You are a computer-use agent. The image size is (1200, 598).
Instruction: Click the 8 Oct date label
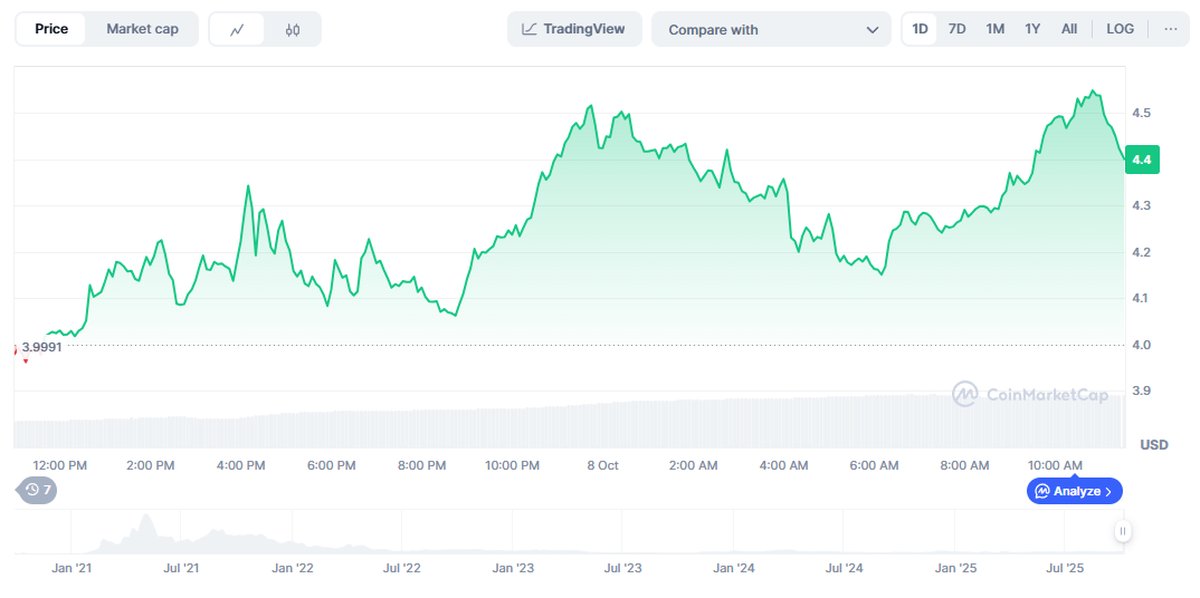point(602,465)
